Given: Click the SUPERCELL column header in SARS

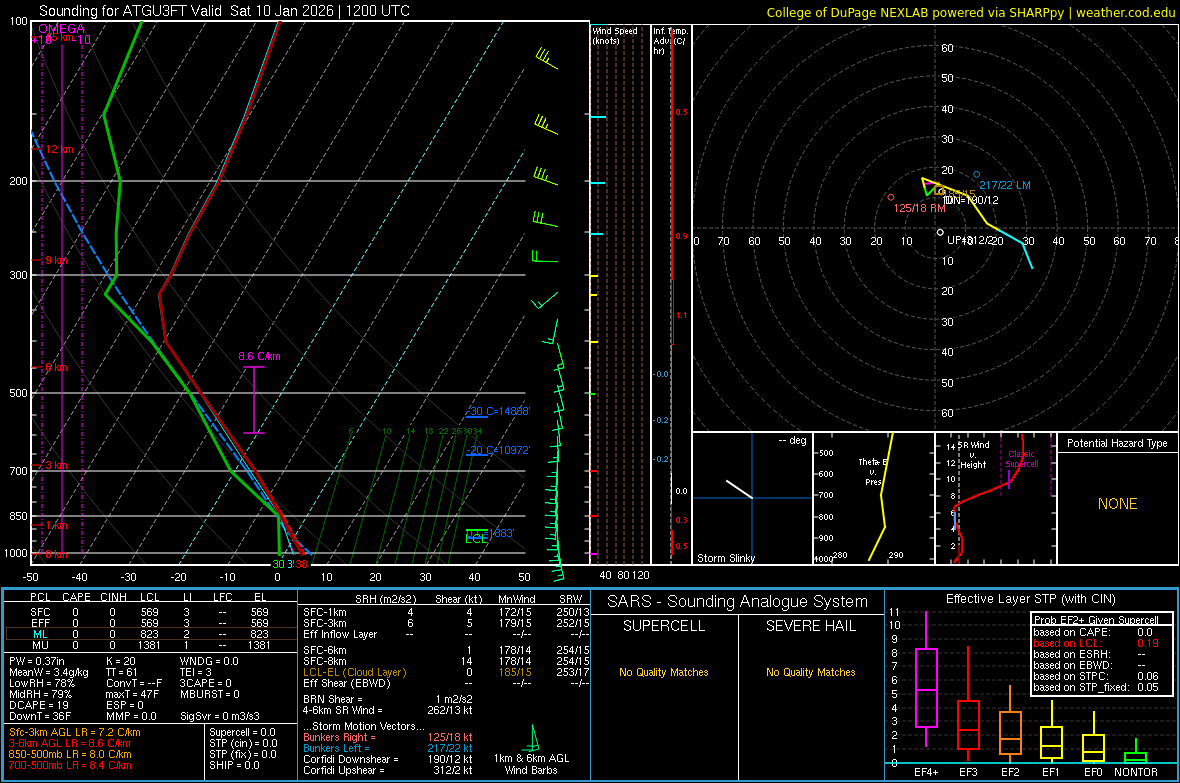Looking at the screenshot, I should [x=664, y=626].
